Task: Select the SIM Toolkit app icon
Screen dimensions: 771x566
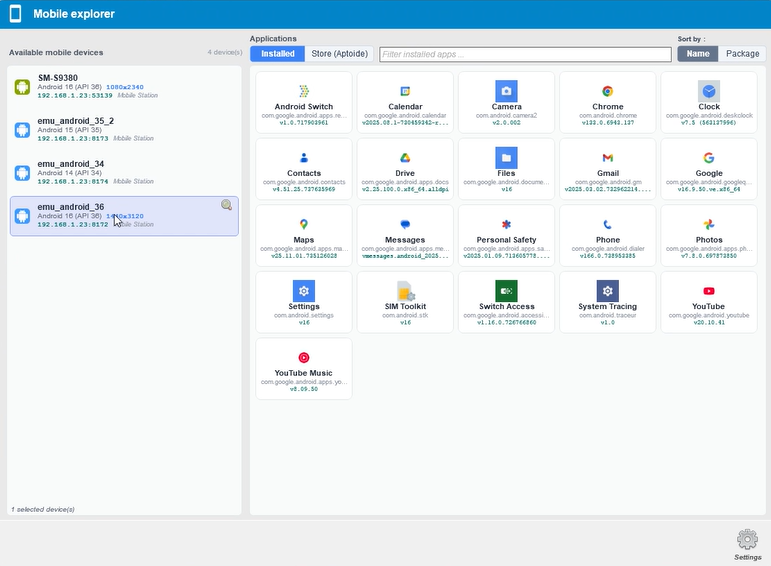Action: (406, 291)
